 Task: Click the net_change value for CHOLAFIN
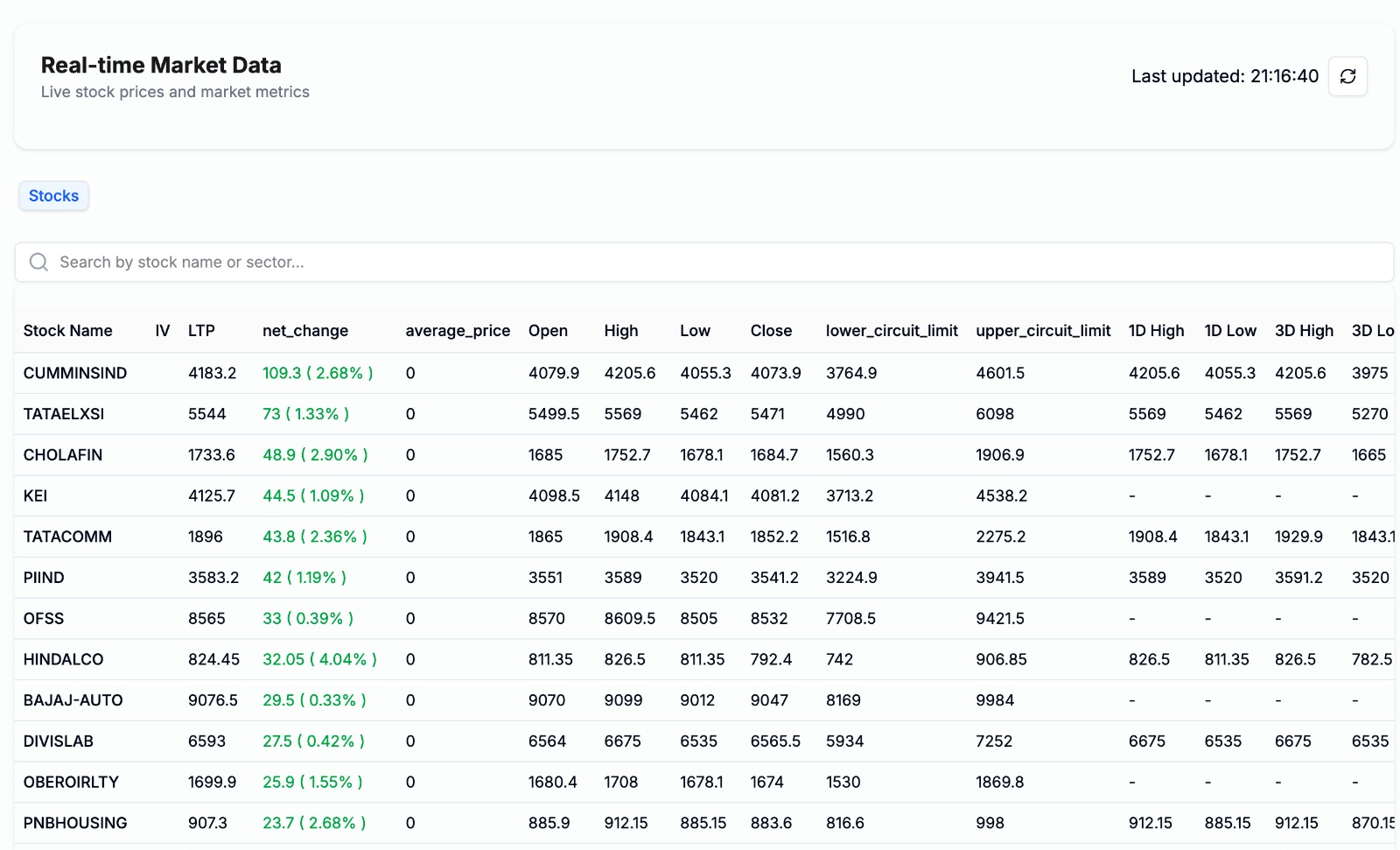[x=317, y=454]
